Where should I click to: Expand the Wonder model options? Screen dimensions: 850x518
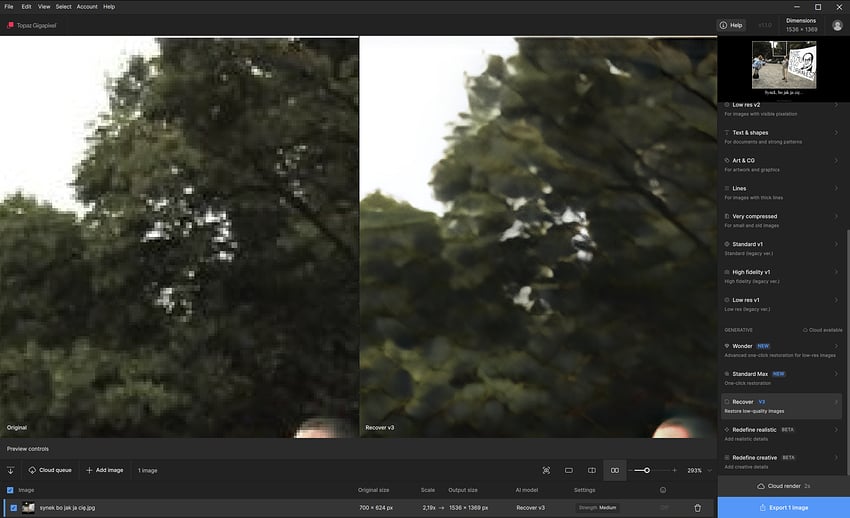point(835,346)
